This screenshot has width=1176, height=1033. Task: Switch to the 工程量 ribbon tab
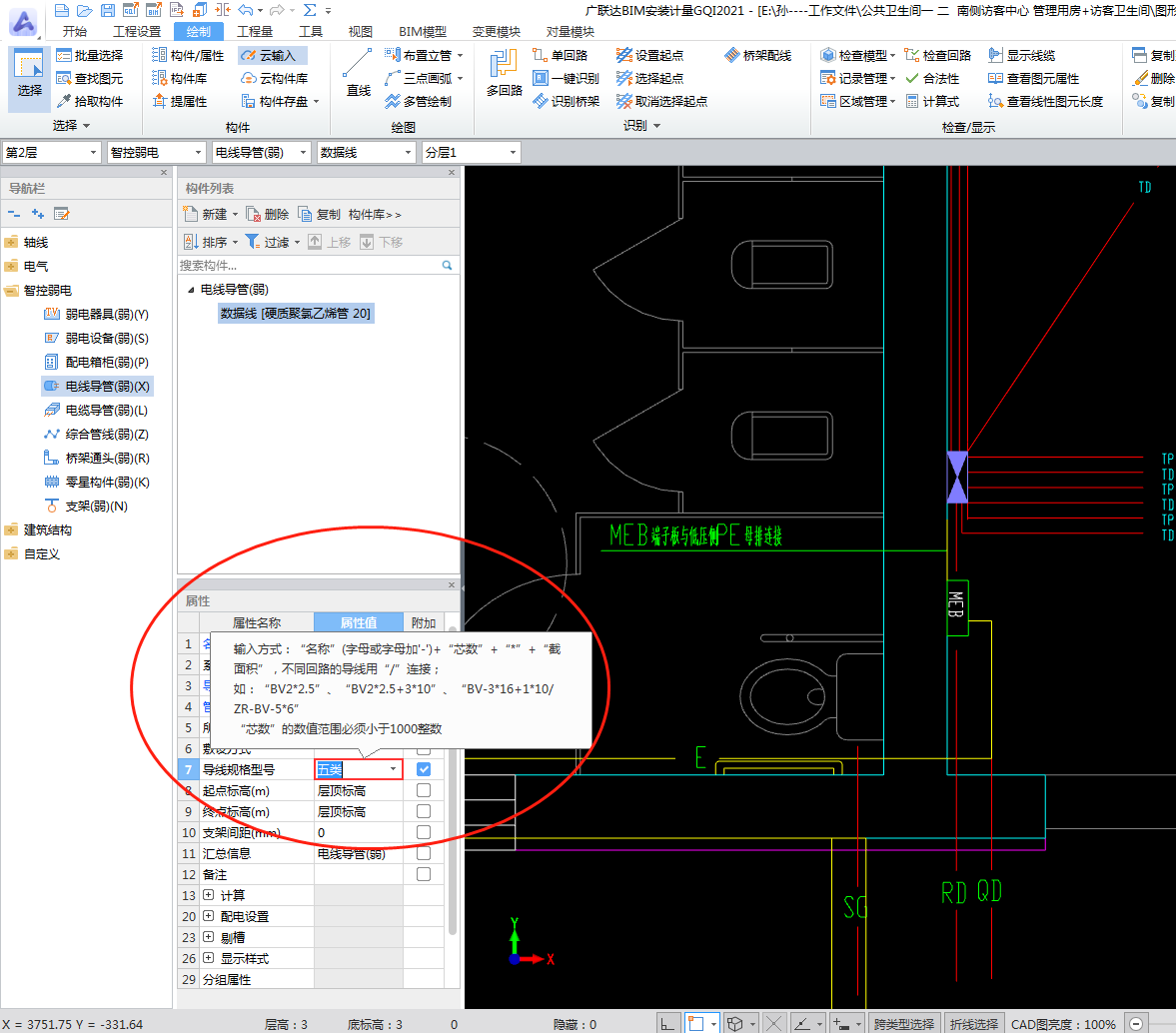pyautogui.click(x=255, y=32)
